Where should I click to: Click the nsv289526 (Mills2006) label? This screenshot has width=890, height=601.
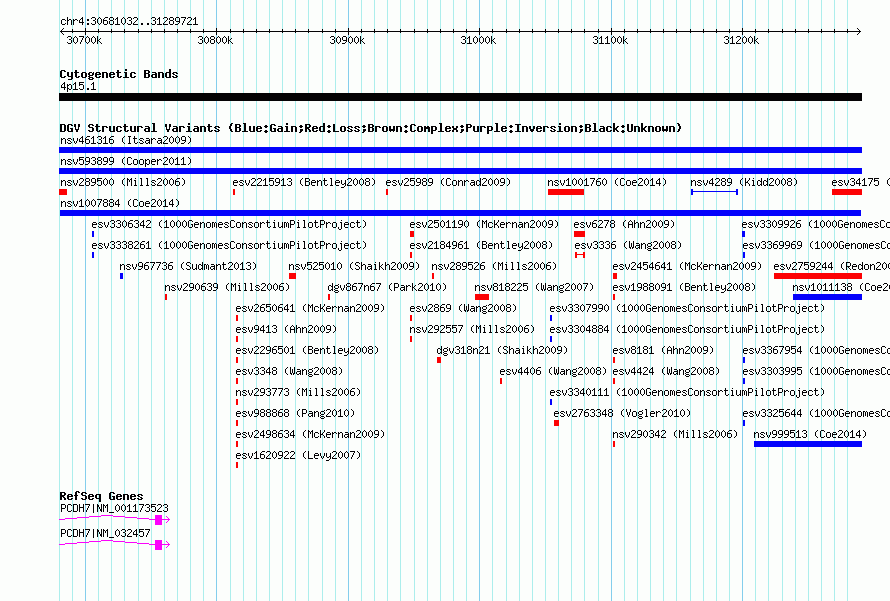pos(494,266)
